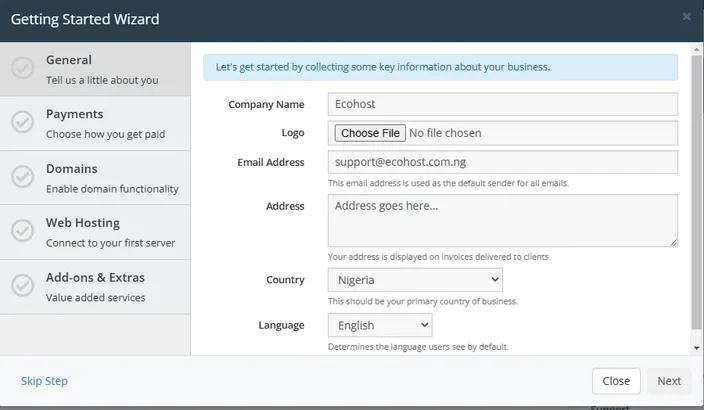The image size is (704, 410).
Task: Select the Web Hosting step
Action: (x=95, y=232)
